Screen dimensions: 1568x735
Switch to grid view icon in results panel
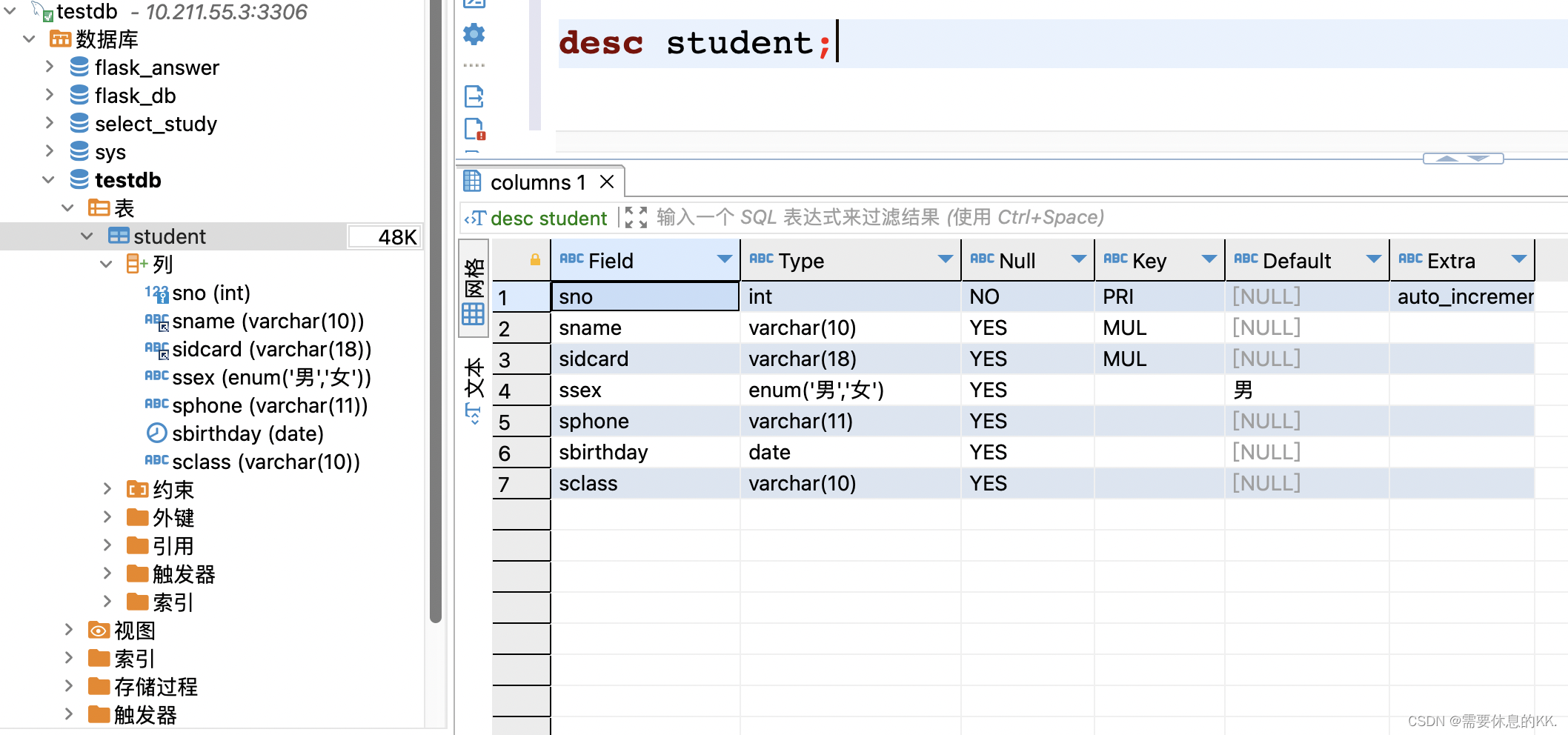tap(474, 315)
